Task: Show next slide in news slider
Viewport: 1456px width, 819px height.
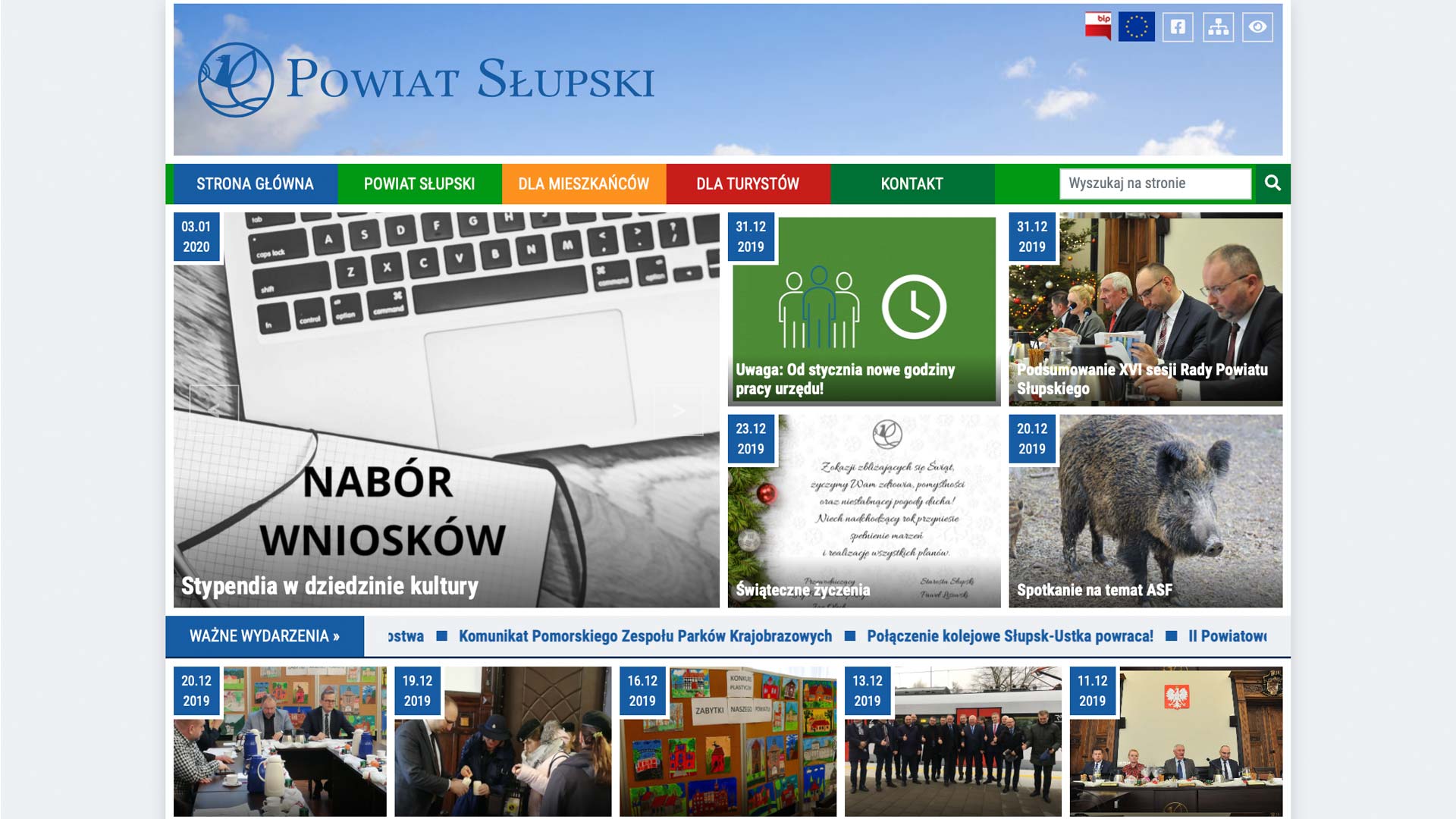Action: tap(679, 410)
